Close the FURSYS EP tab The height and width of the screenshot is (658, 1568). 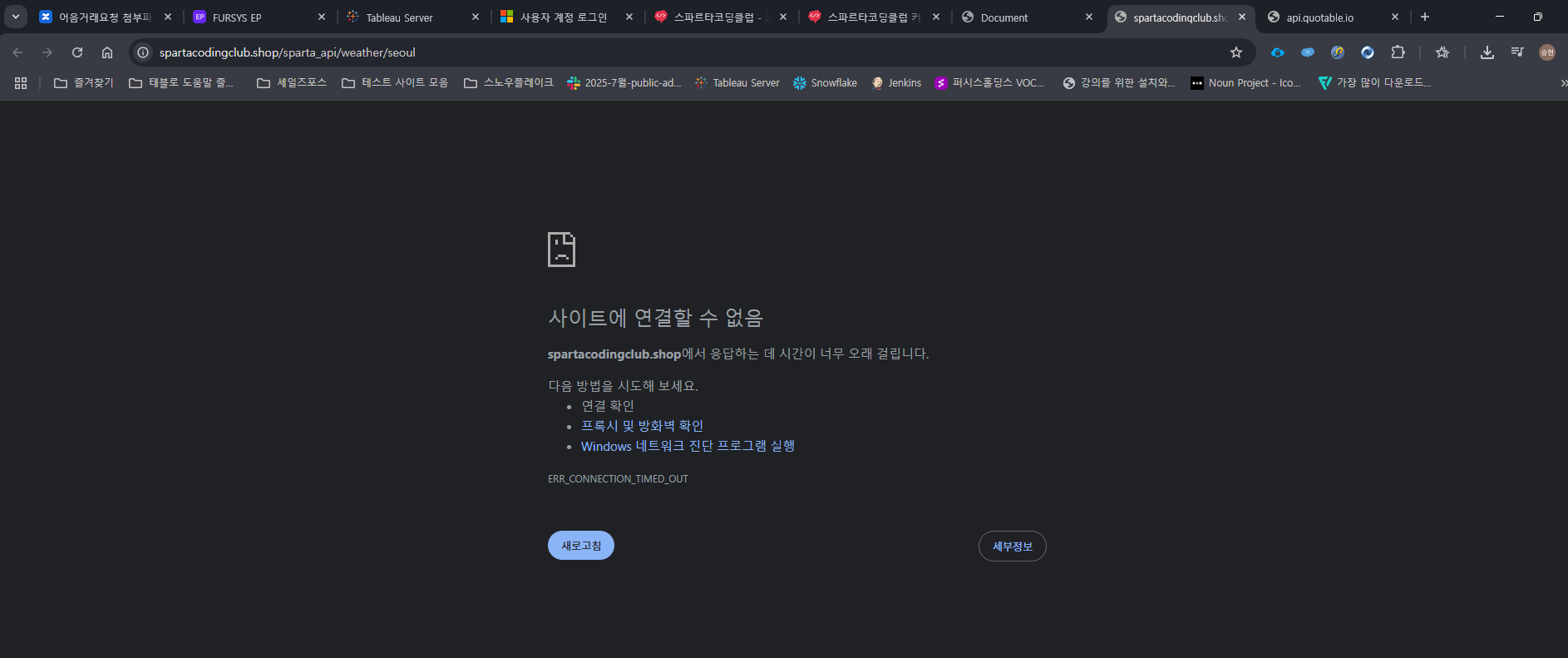pyautogui.click(x=322, y=17)
